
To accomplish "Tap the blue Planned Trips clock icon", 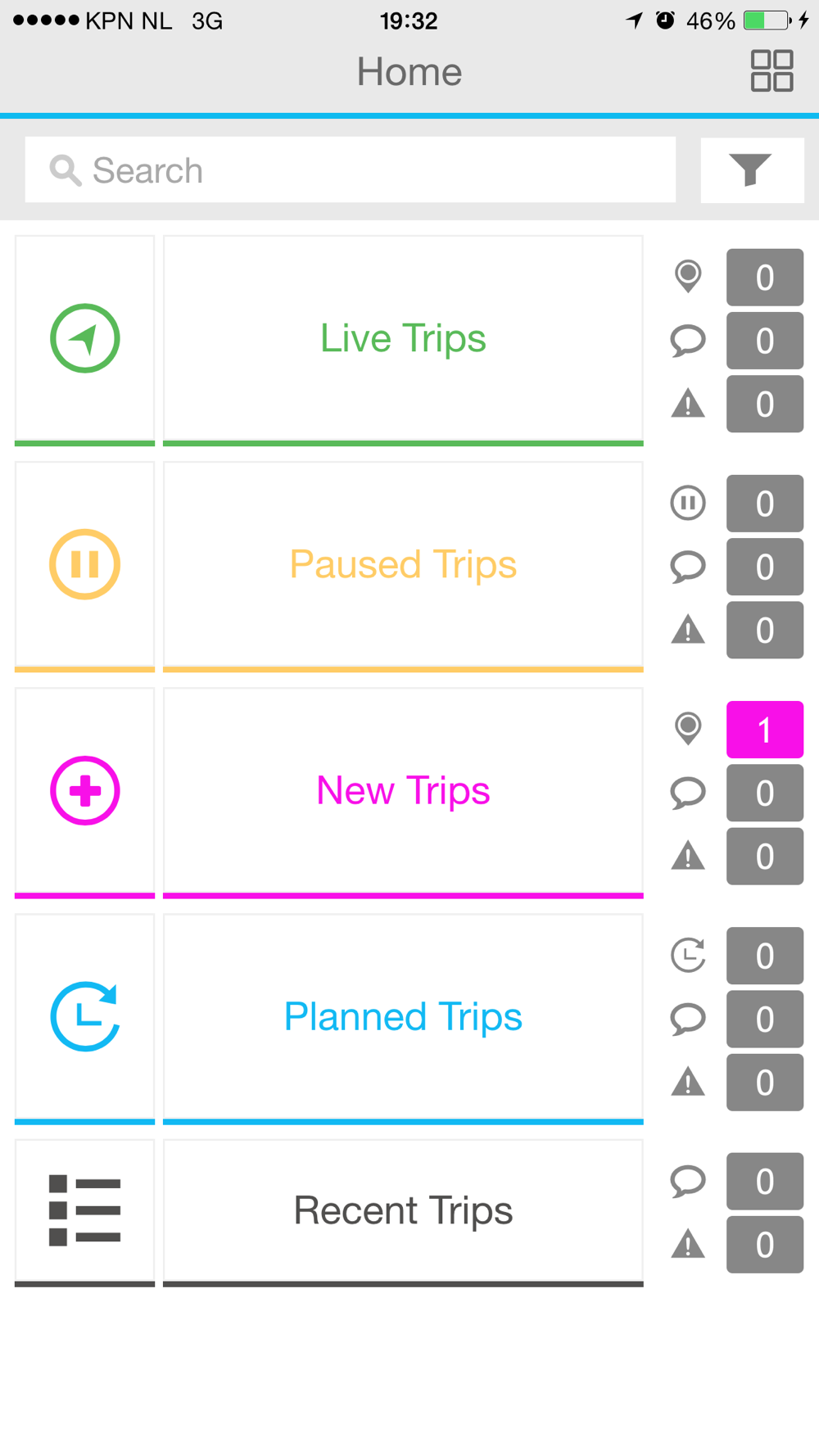I will pyautogui.click(x=85, y=1016).
